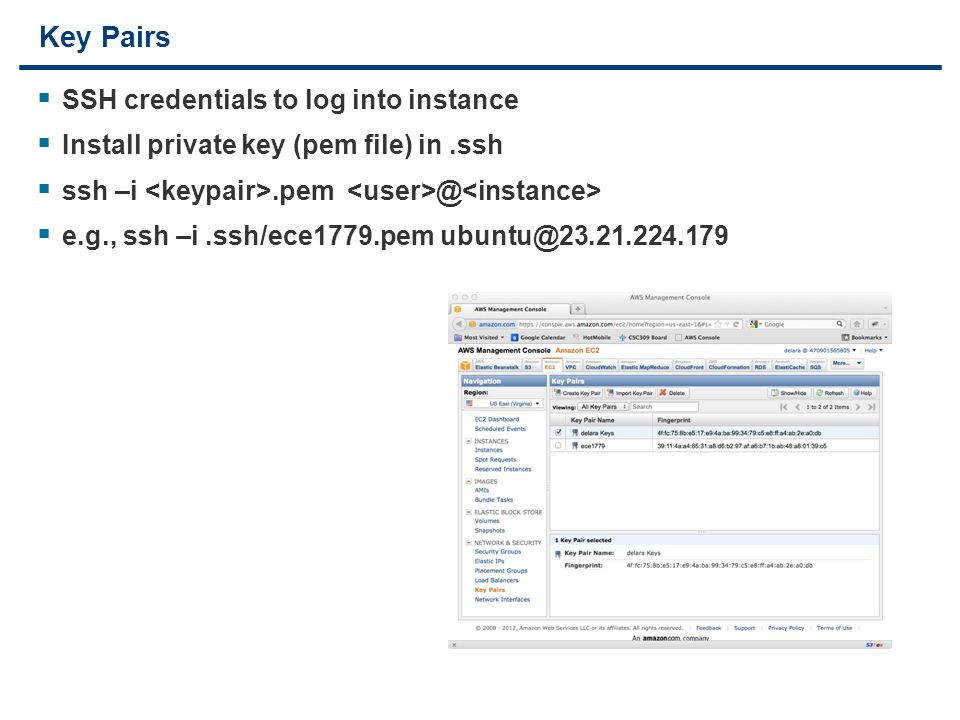Switch to the Elastic MapReduce service tab

645,366
